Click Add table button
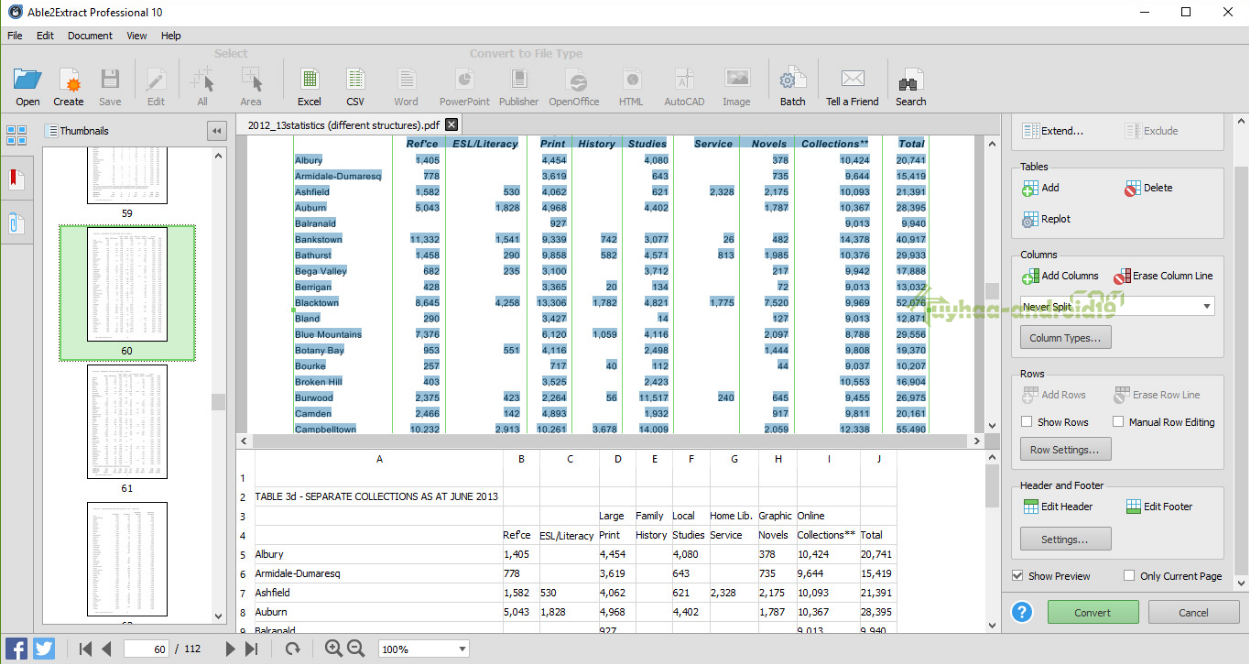This screenshot has height=664, width=1249. tap(1041, 188)
